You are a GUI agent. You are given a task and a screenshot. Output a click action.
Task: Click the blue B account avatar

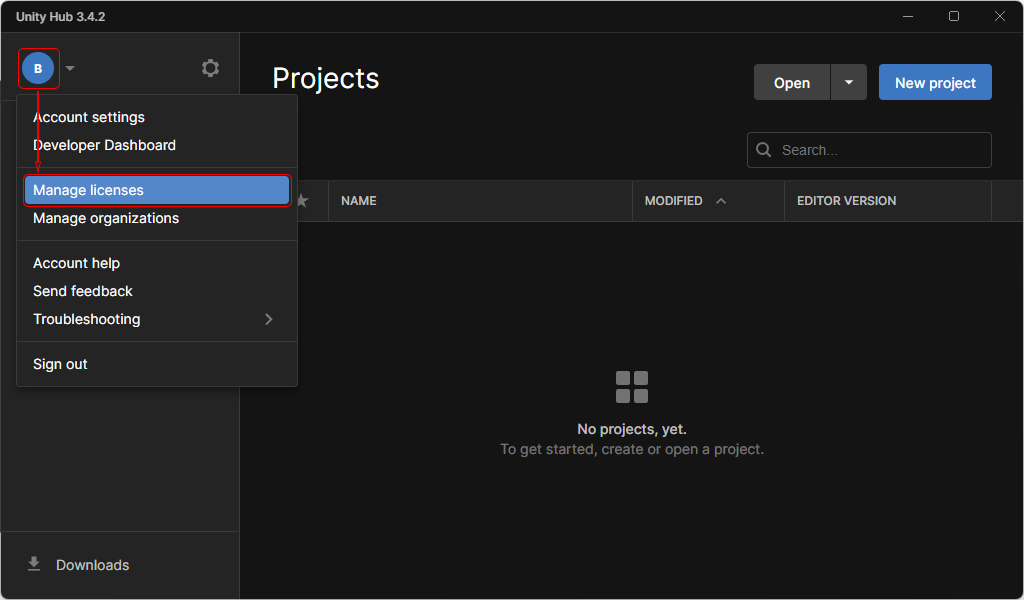38,68
